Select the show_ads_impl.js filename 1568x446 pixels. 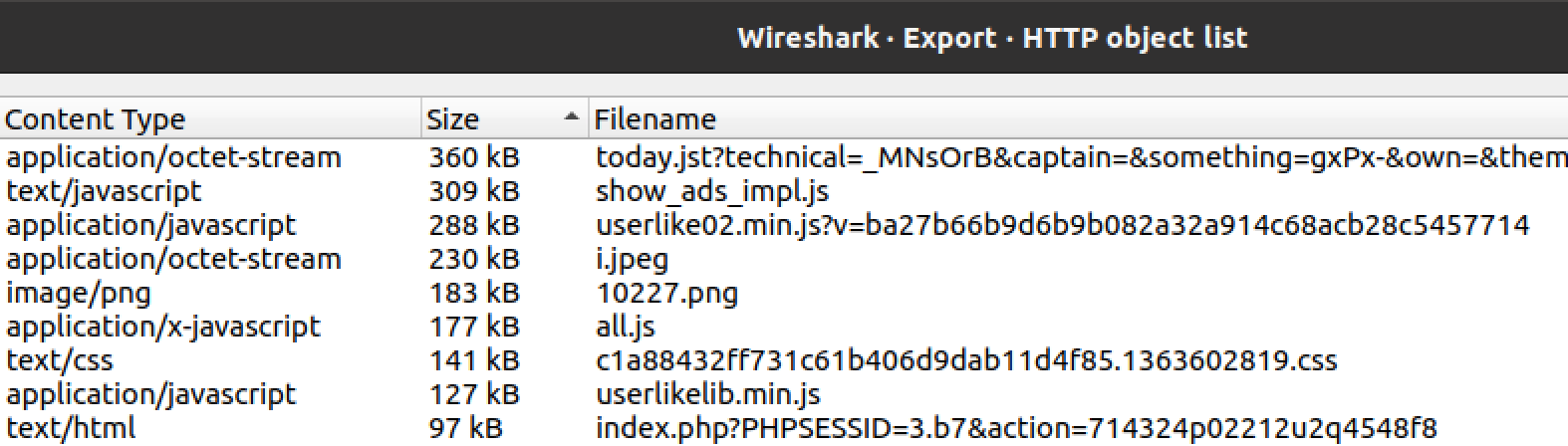tap(712, 191)
